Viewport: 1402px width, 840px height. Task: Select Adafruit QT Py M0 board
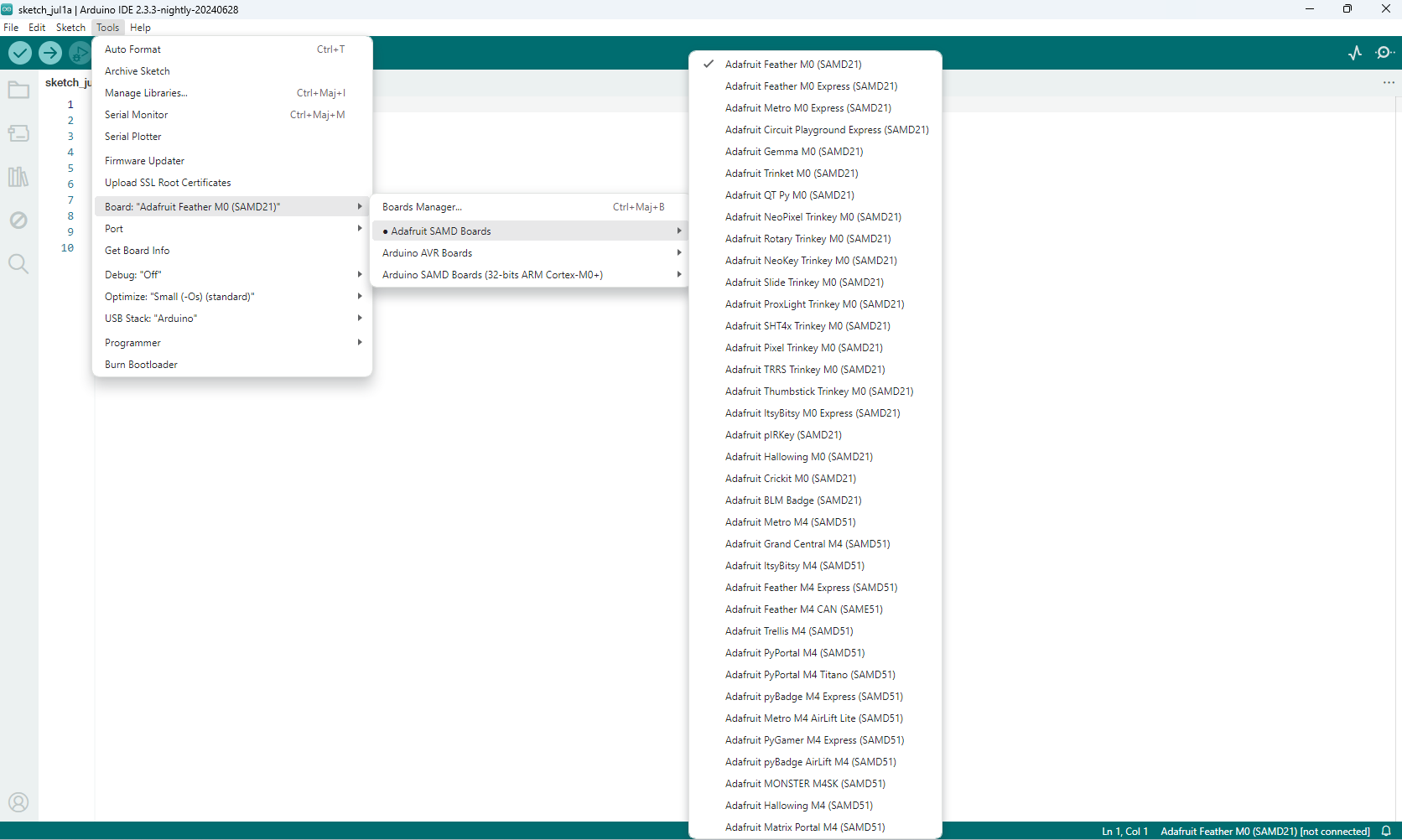(x=815, y=195)
